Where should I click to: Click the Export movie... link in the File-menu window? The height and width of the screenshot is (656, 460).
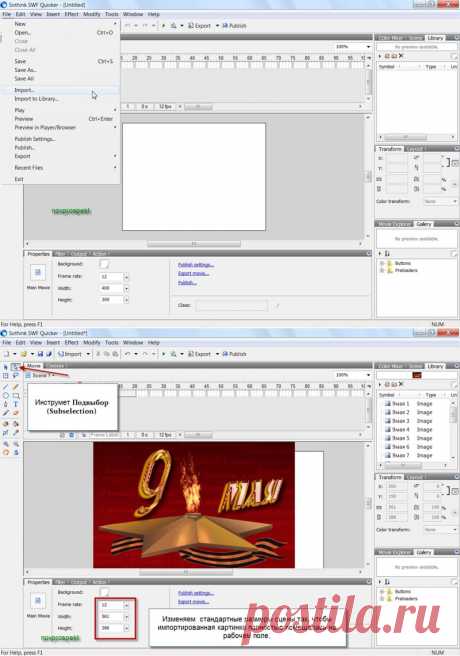[x=193, y=274]
